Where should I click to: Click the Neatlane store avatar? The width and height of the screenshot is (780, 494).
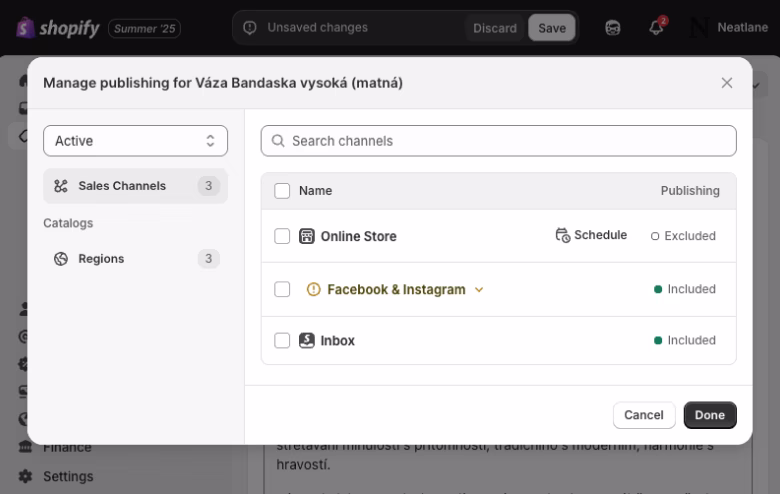699,27
